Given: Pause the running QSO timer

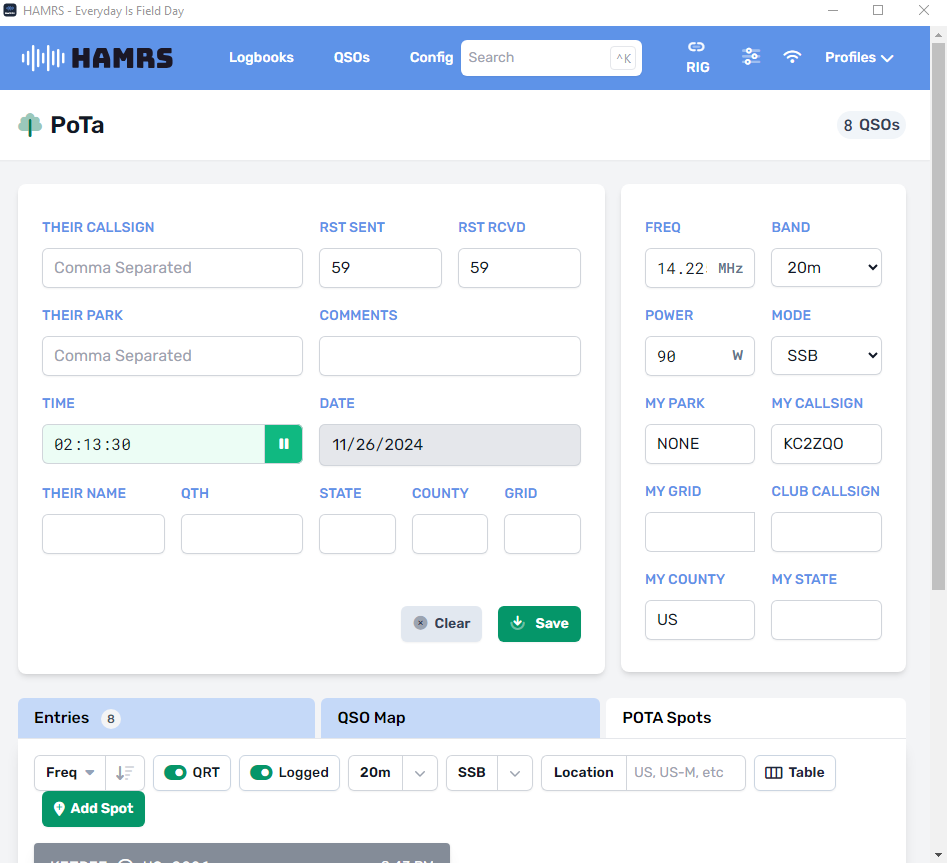Looking at the screenshot, I should [x=284, y=443].
